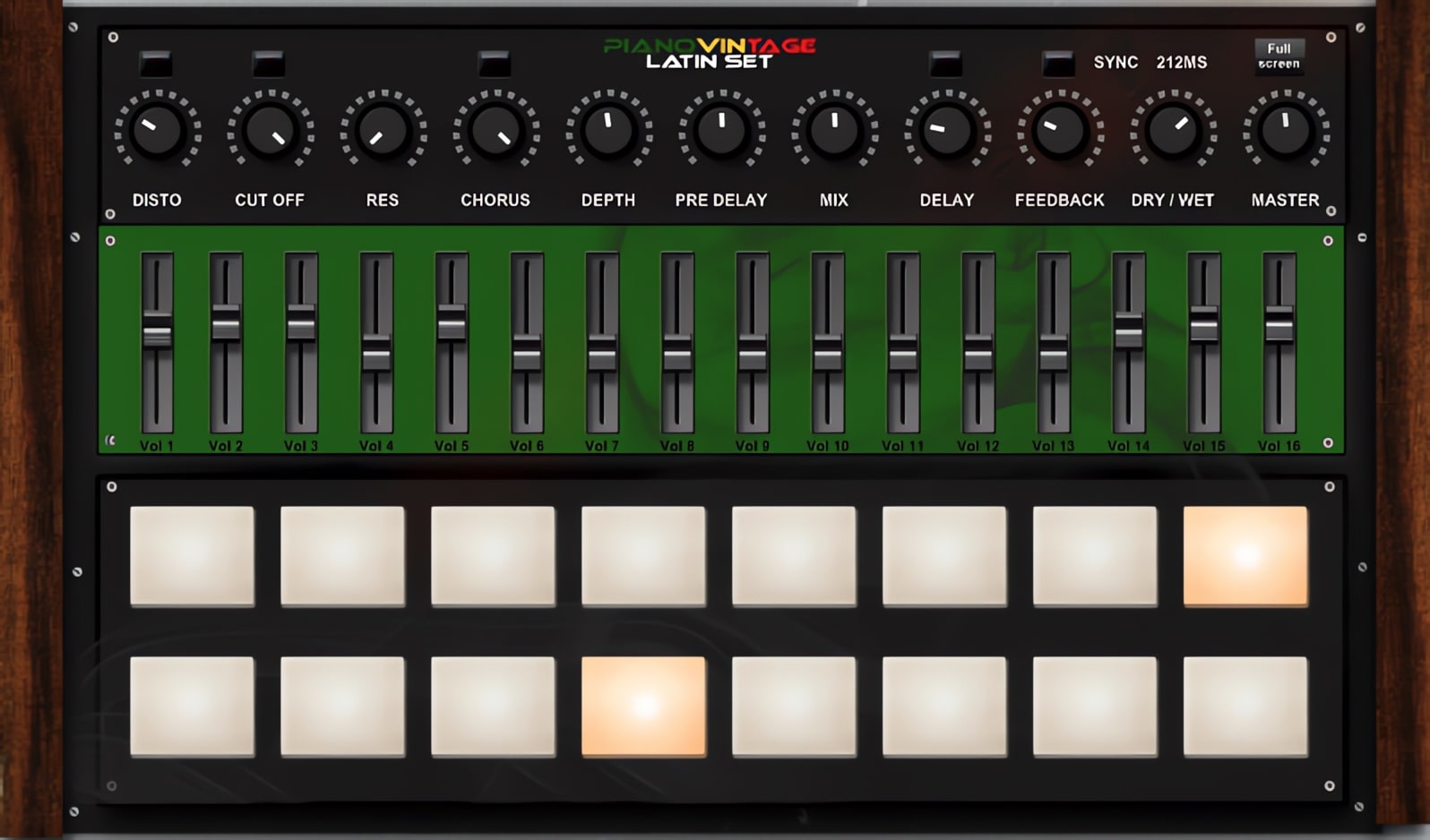
Task: Toggle the switch above the DISTO knob
Action: click(x=156, y=64)
